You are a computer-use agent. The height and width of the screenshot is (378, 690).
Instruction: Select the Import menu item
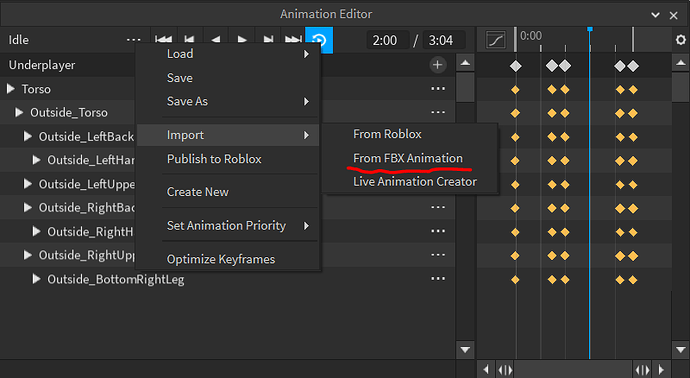pyautogui.click(x=228, y=135)
